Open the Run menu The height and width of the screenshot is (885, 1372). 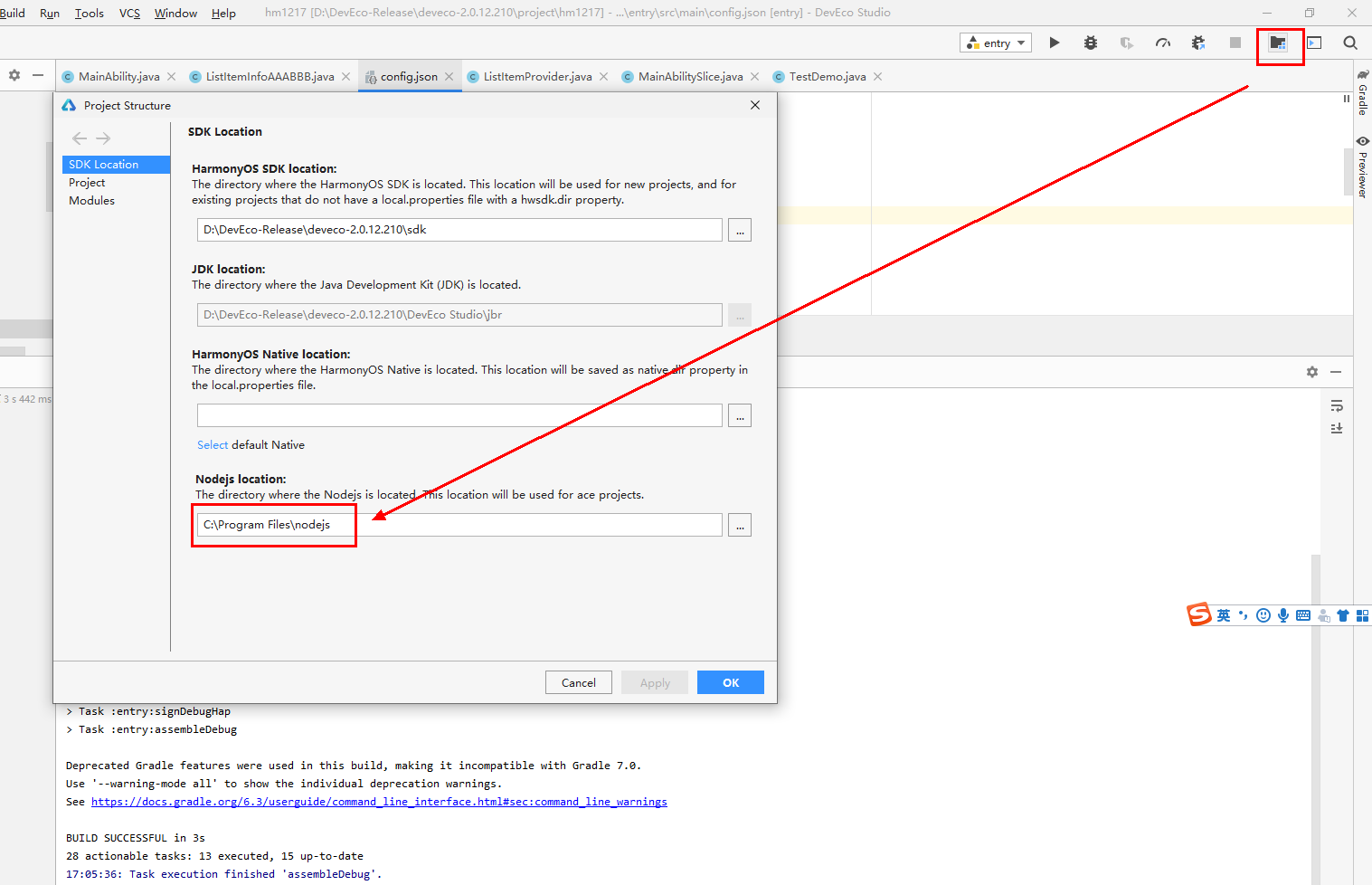[50, 13]
